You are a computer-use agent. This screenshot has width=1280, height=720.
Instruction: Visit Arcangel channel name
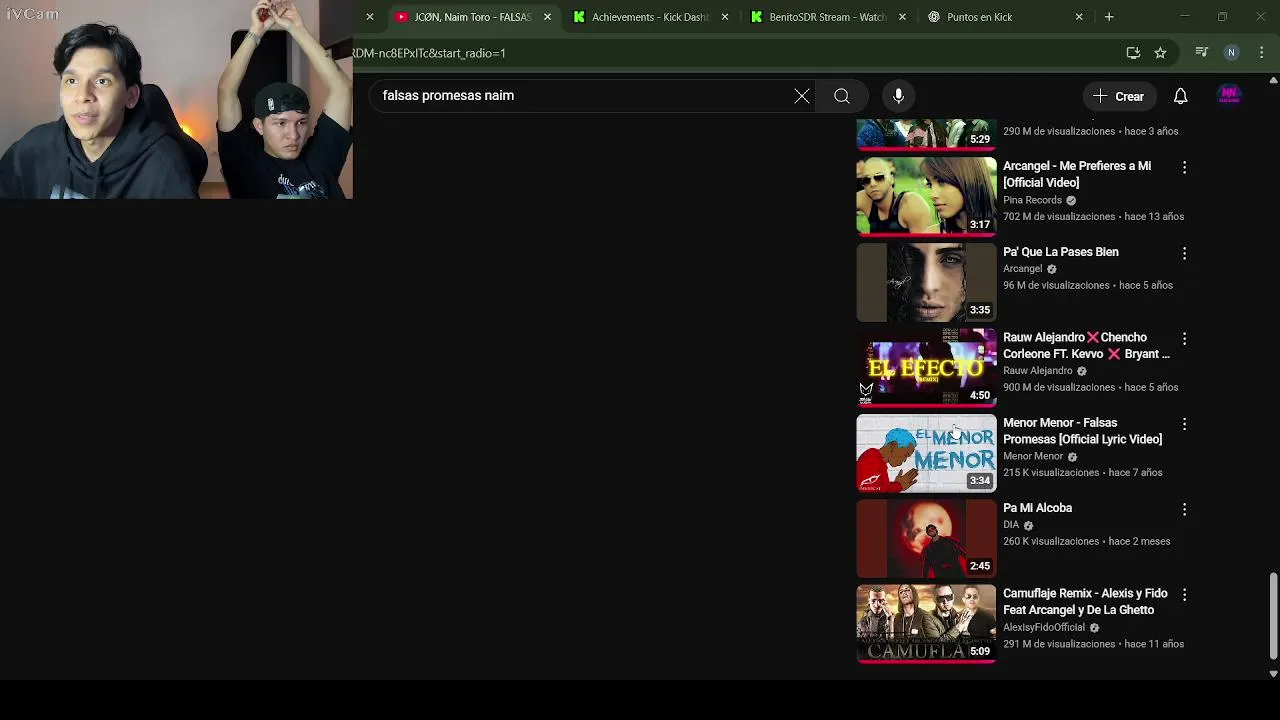[x=1022, y=269]
